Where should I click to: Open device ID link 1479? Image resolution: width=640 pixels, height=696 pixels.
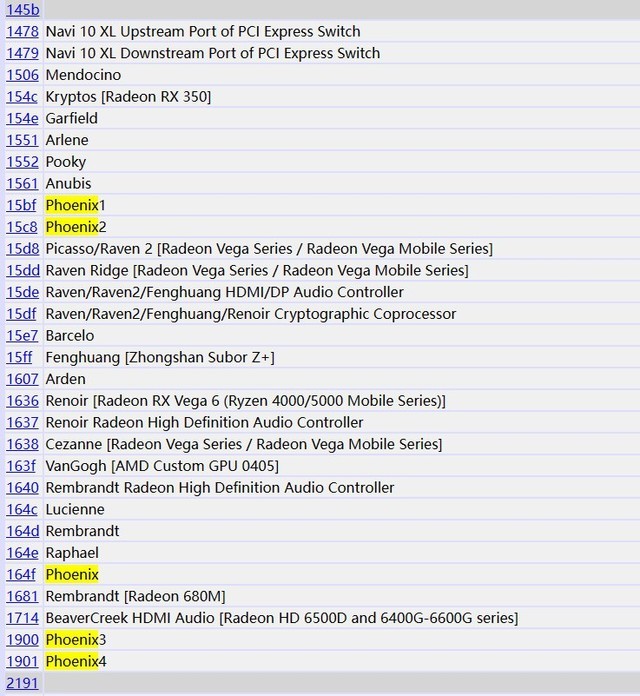(23, 53)
